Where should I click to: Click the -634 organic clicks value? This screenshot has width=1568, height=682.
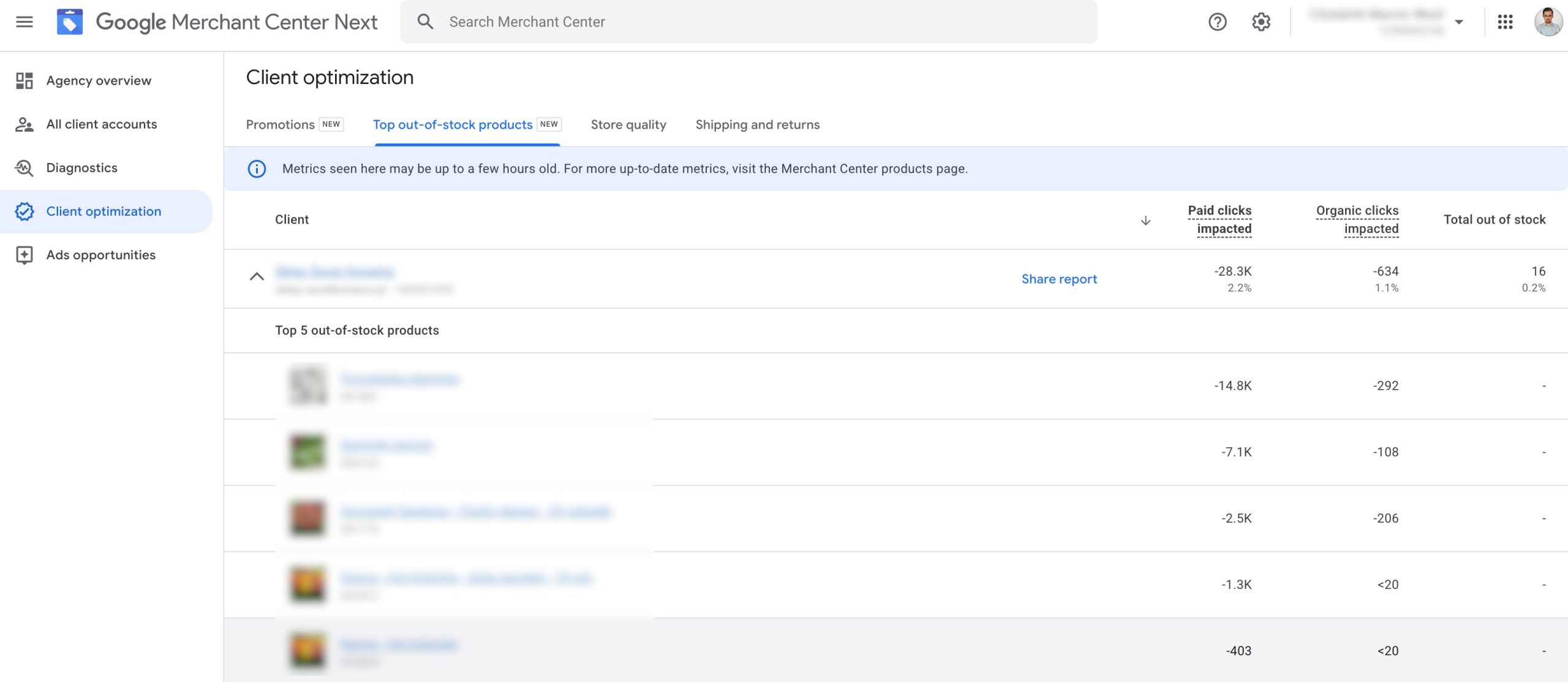point(1385,271)
